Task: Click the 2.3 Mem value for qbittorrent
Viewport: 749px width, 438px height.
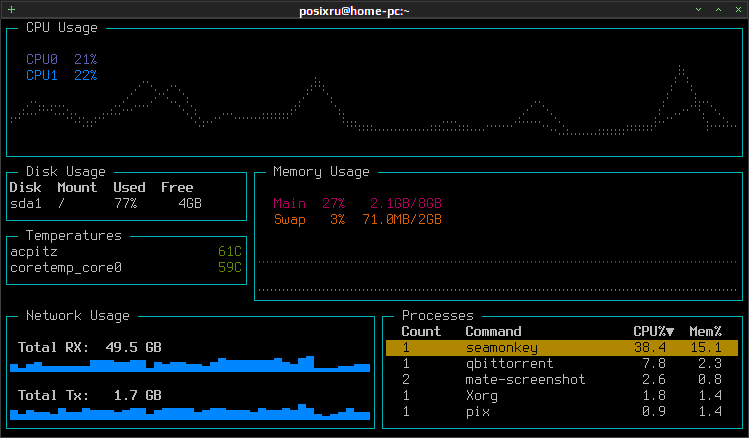Action: pos(710,363)
